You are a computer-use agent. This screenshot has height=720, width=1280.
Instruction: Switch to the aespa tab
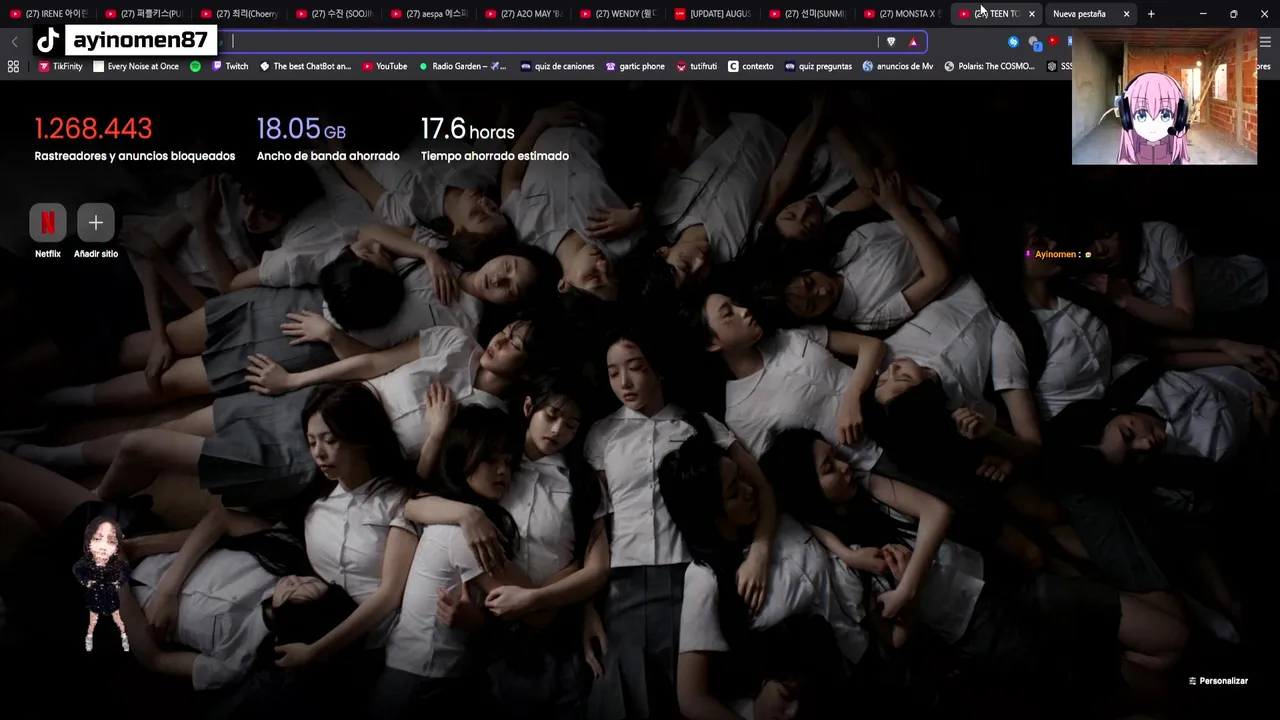pyautogui.click(x=430, y=14)
